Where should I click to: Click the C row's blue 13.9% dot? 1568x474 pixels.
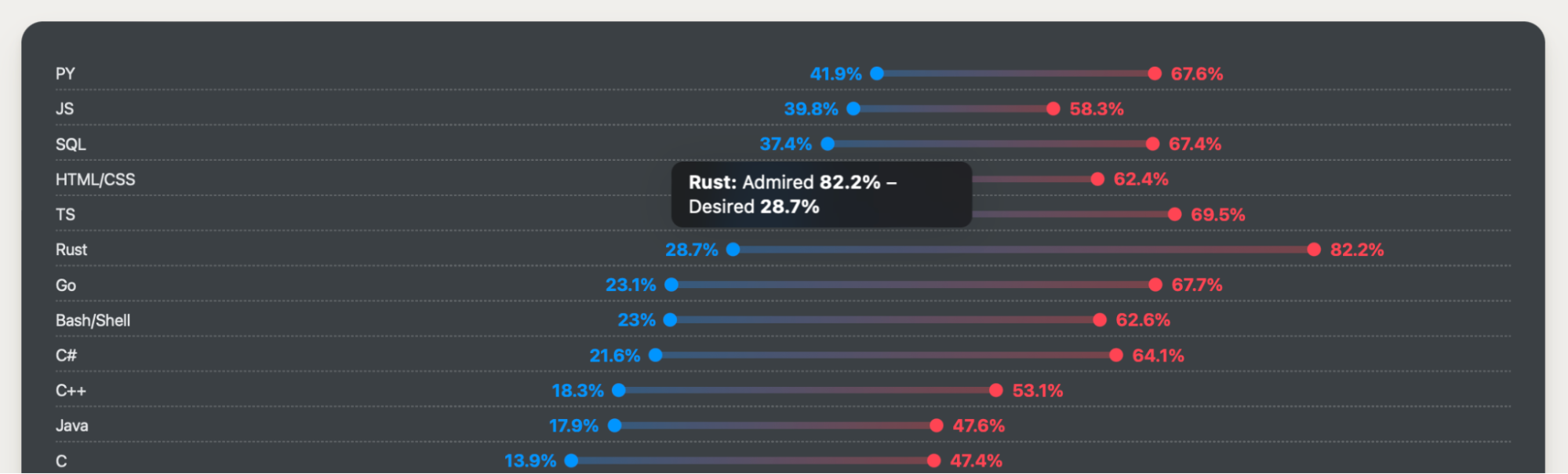tap(572, 461)
